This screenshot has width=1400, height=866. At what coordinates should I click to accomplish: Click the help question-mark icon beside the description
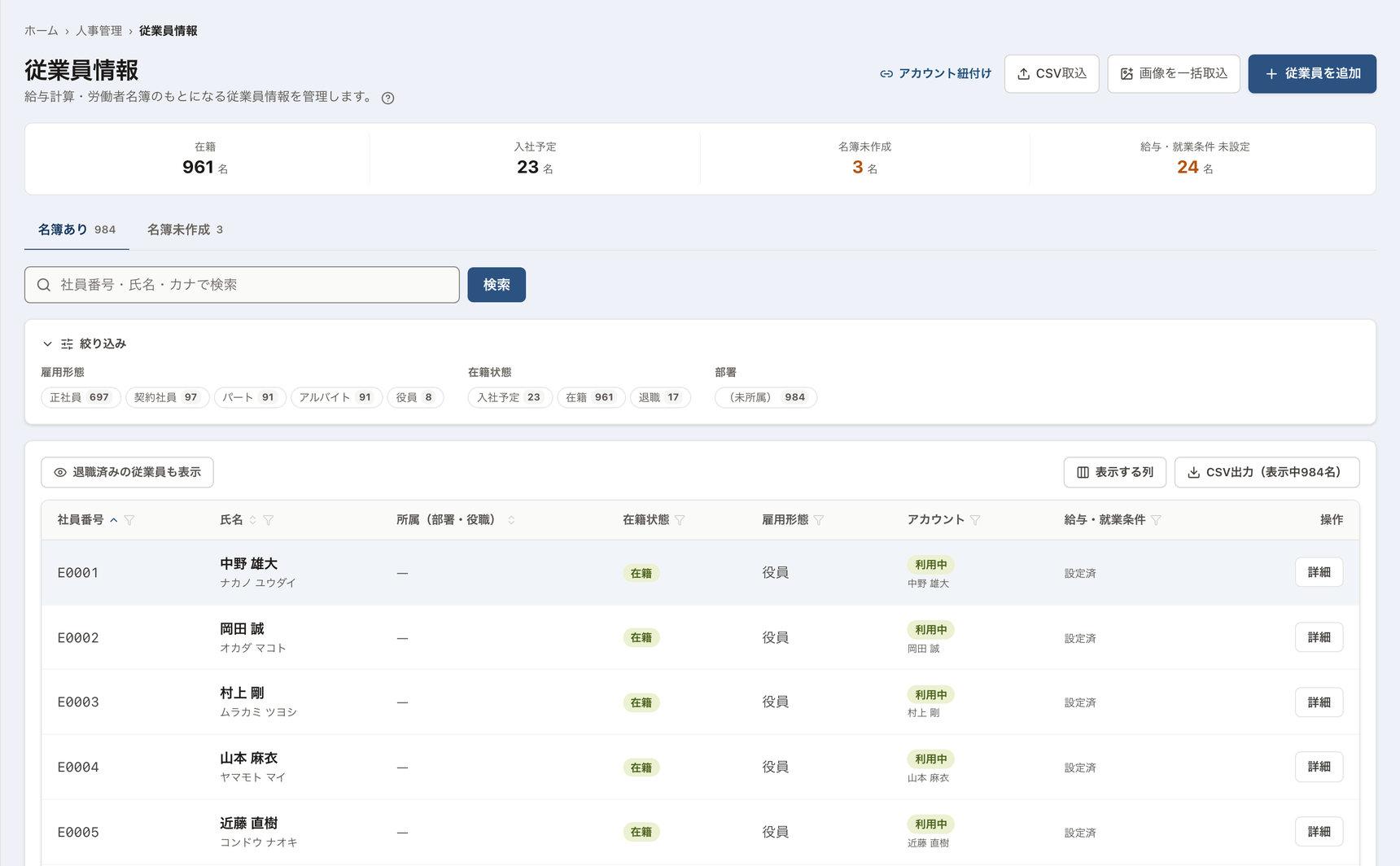[x=388, y=98]
